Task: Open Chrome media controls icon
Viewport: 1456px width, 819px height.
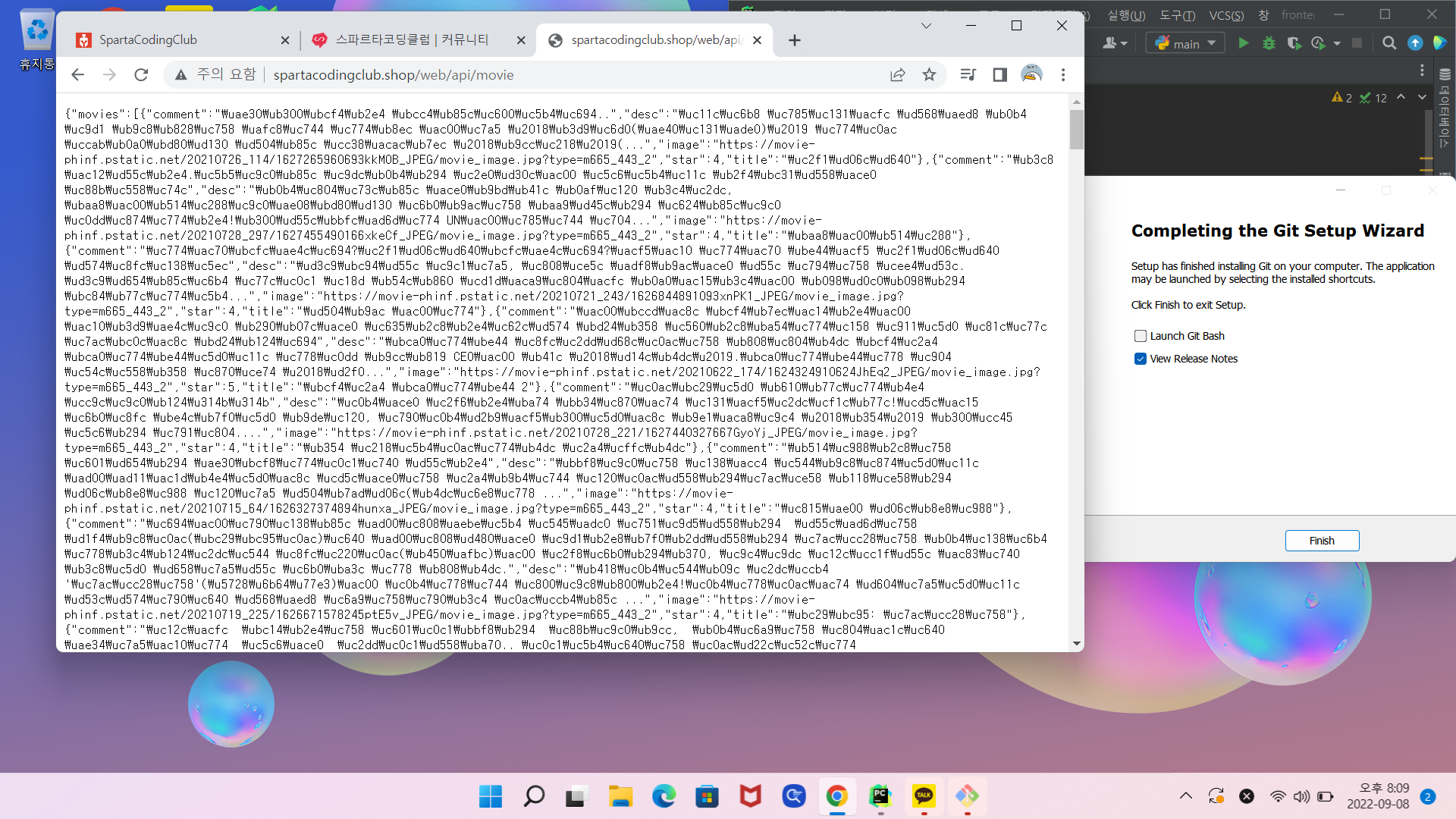Action: click(x=968, y=74)
